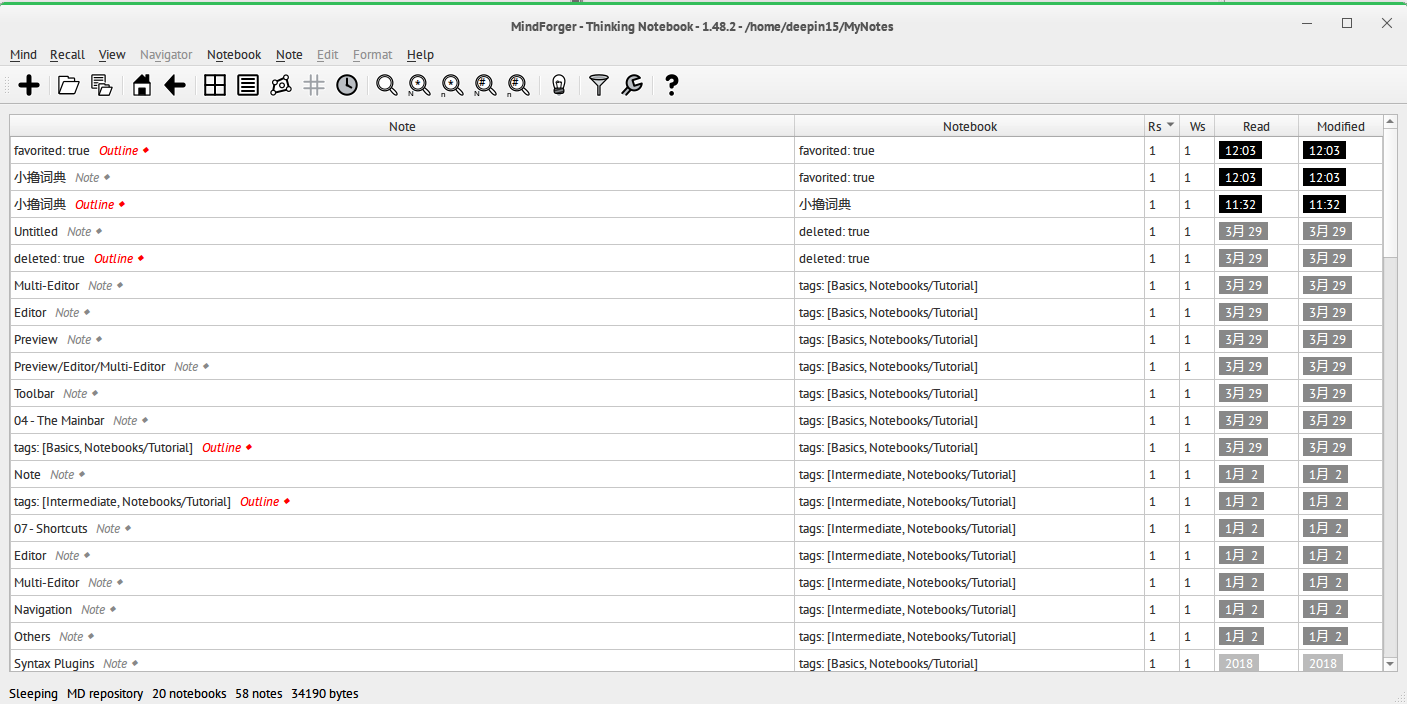This screenshot has height=704, width=1407.
Task: Sort by the Modified column header
Action: (x=1340, y=126)
